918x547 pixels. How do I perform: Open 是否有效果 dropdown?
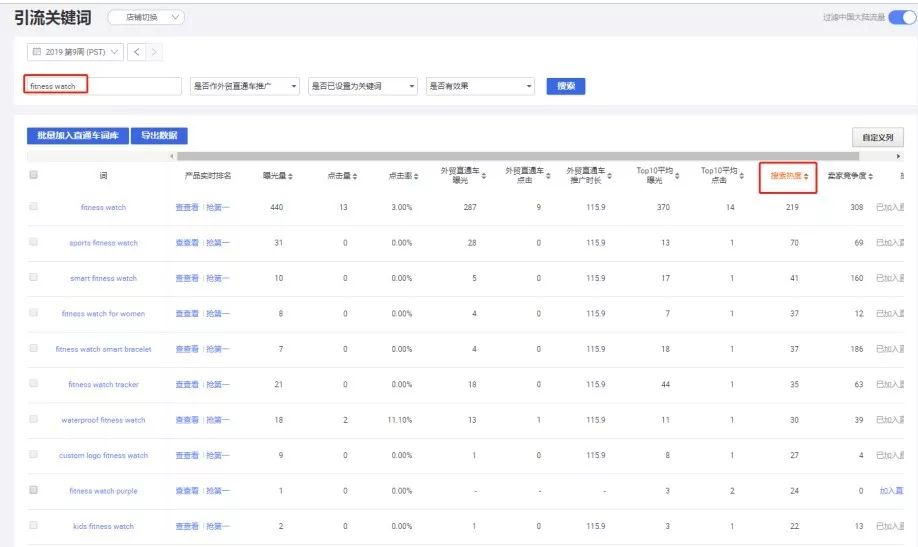click(x=481, y=86)
